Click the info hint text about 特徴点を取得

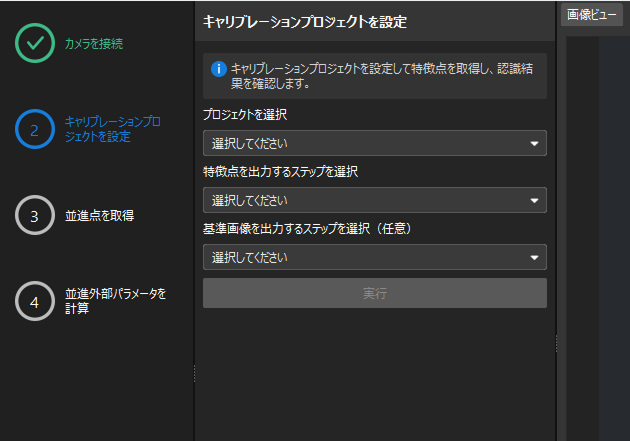click(x=382, y=76)
